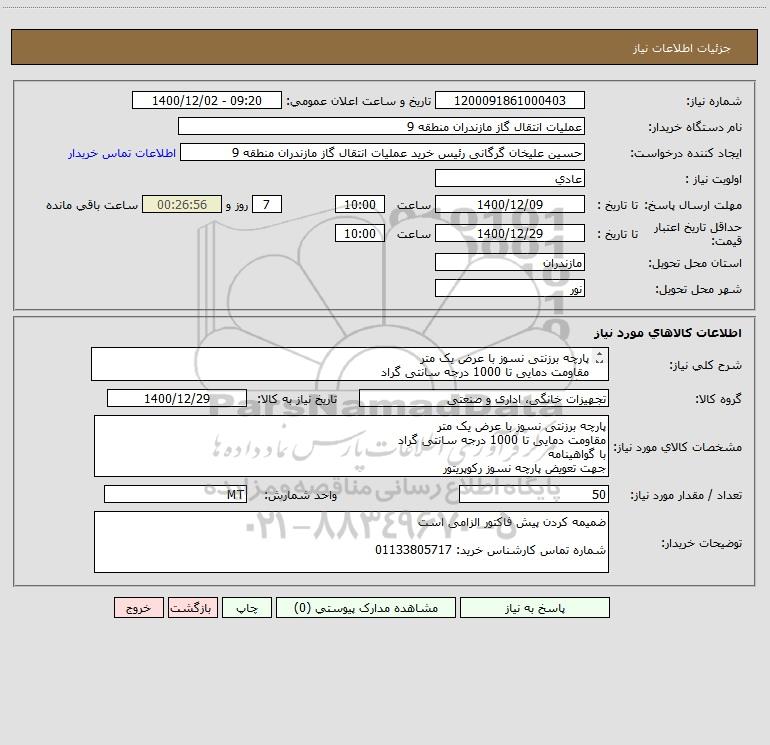
Task: Click the چاپ print button
Action: 247,607
